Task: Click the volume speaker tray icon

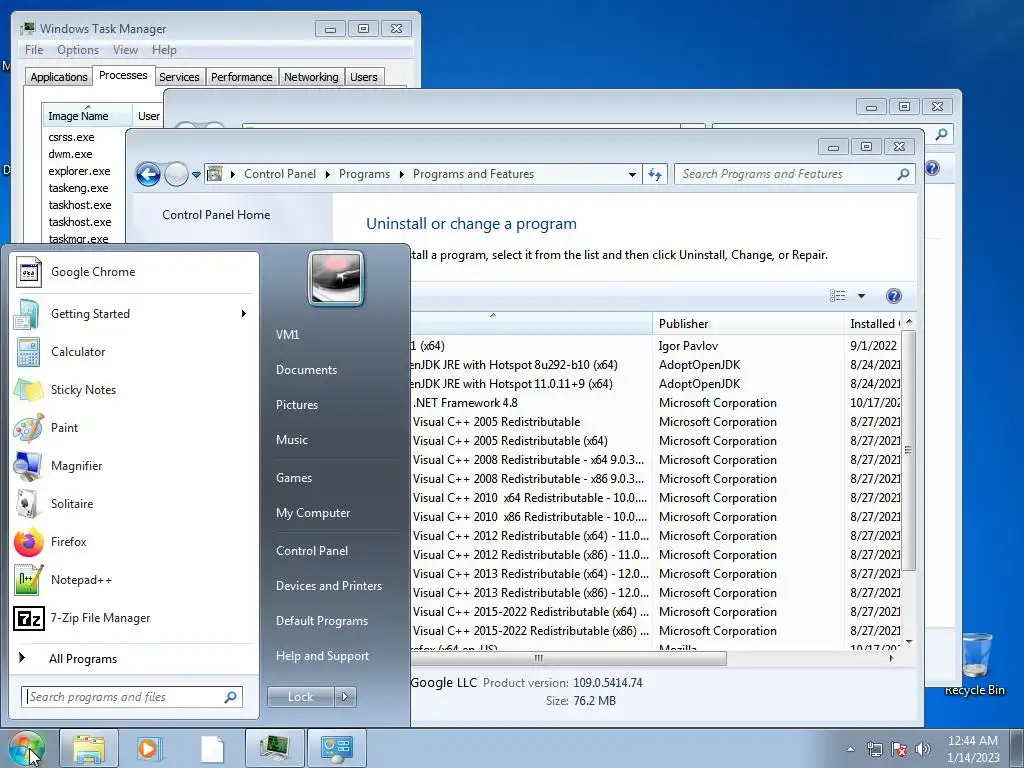Action: pos(923,749)
